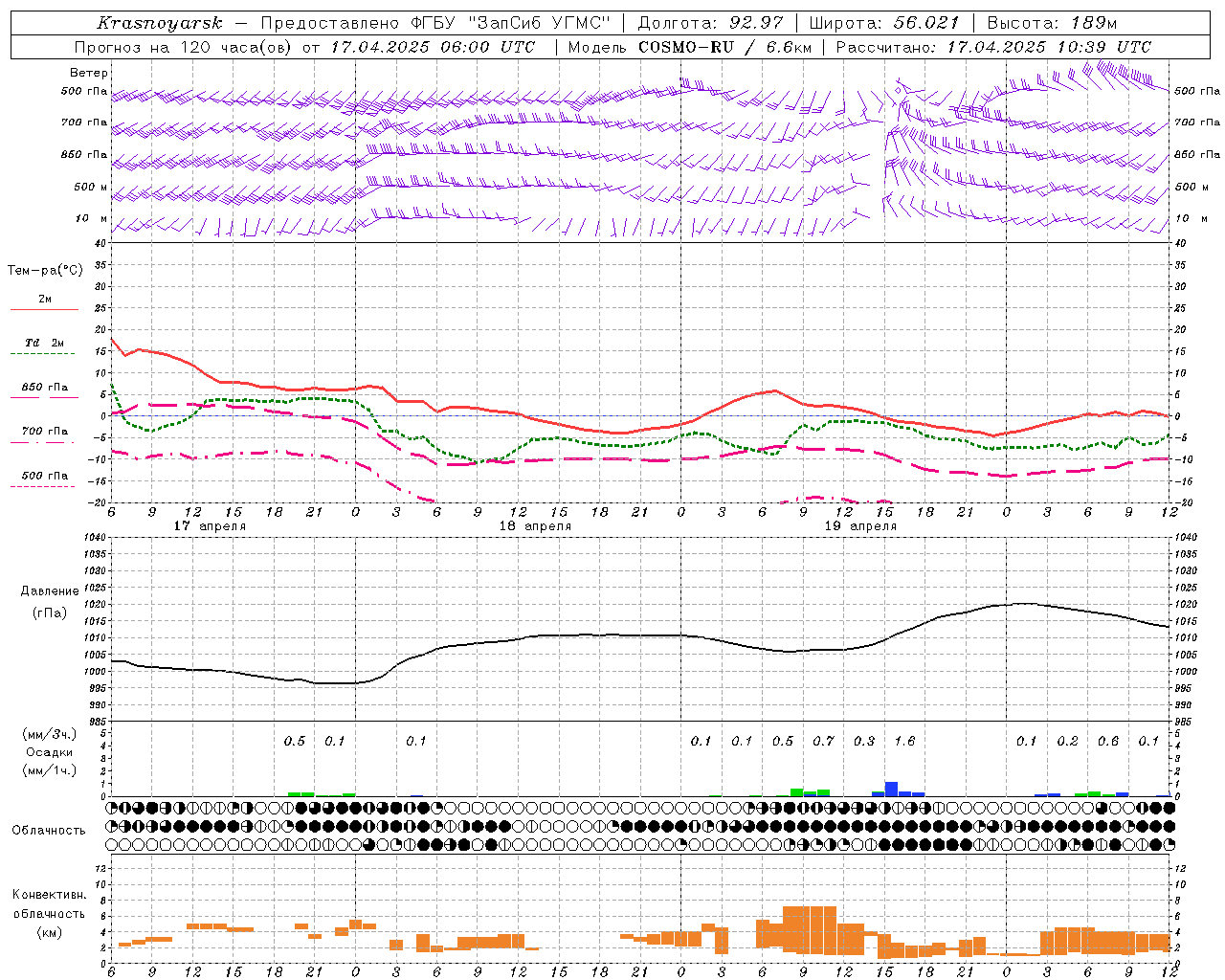Click the Рассчитано 10:39 UTC timestamp

994,47
